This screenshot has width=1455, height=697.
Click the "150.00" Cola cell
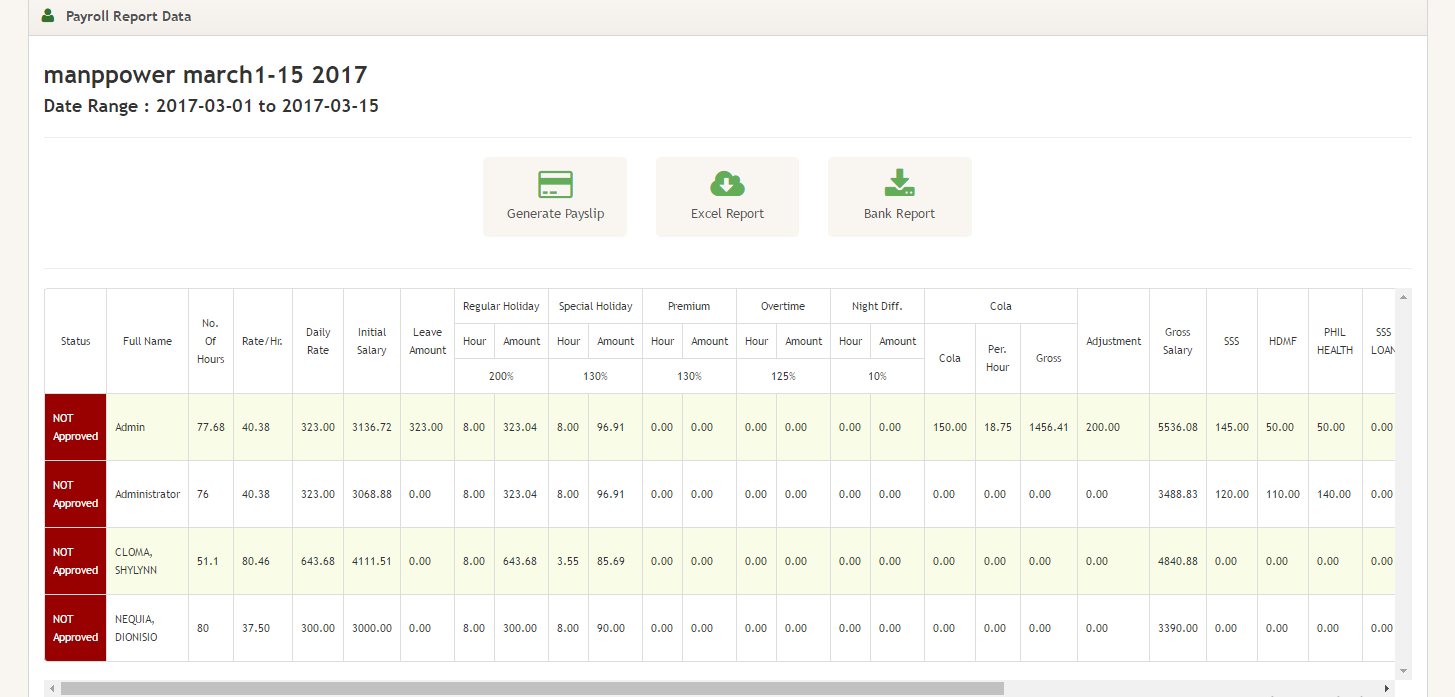[x=950, y=427]
